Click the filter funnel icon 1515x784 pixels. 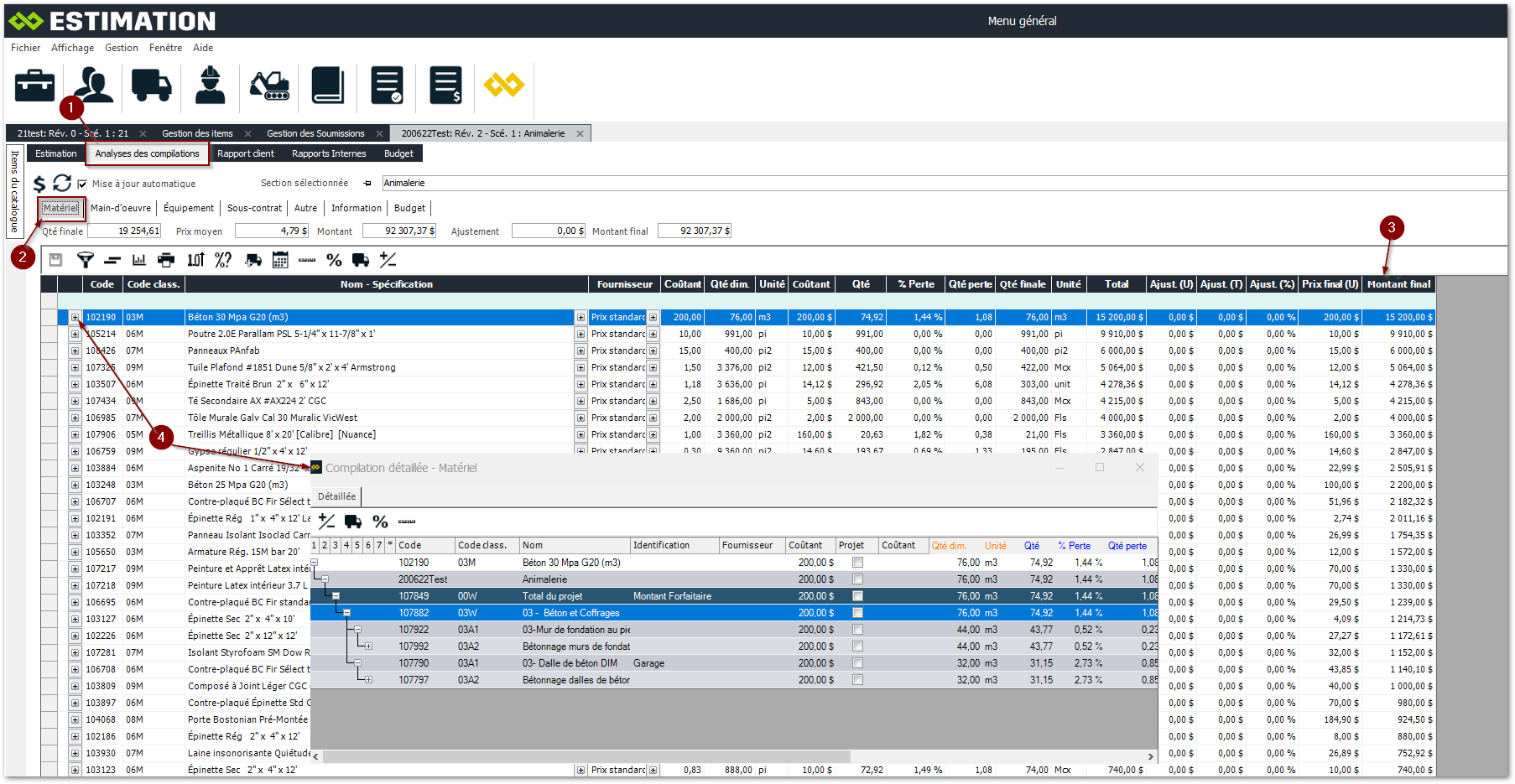85,260
